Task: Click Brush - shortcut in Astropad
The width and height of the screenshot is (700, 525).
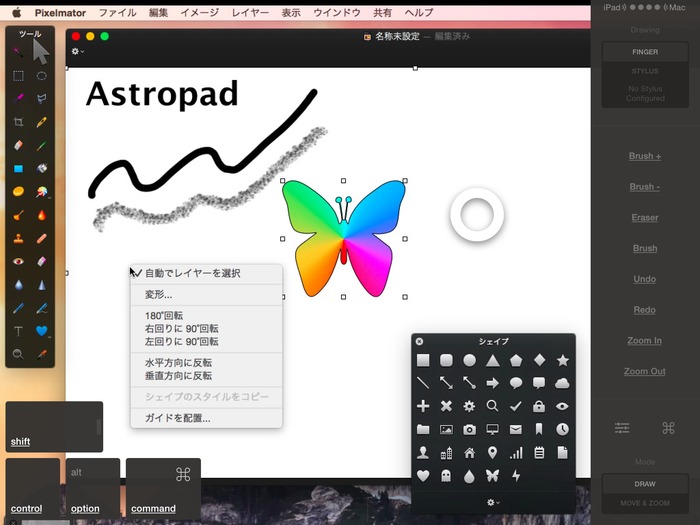Action: pyautogui.click(x=645, y=187)
